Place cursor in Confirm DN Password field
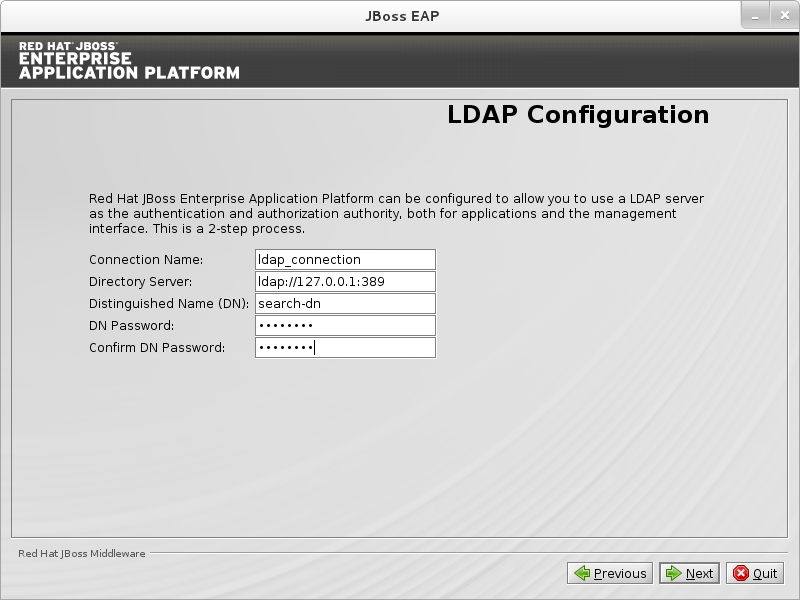Screen dimensions: 800x600 (x=345, y=348)
